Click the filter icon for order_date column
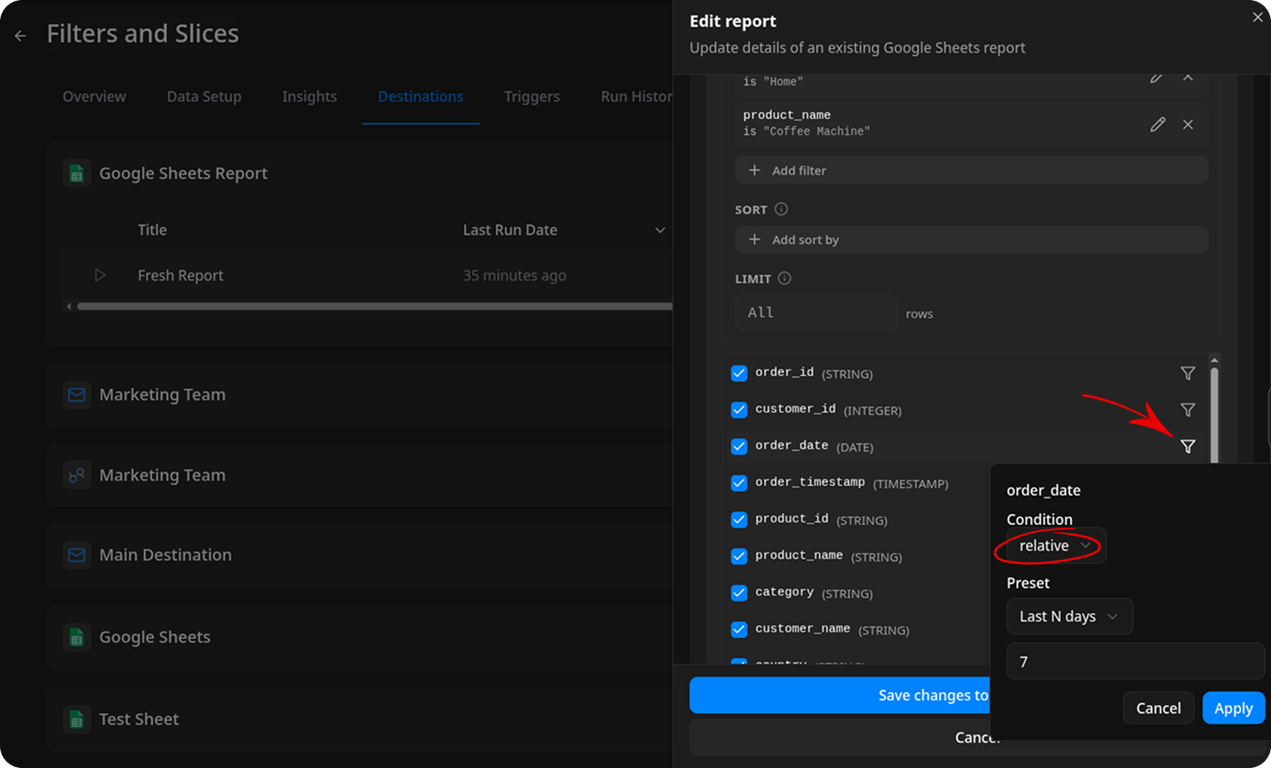This screenshot has width=1271, height=768. 1188,447
